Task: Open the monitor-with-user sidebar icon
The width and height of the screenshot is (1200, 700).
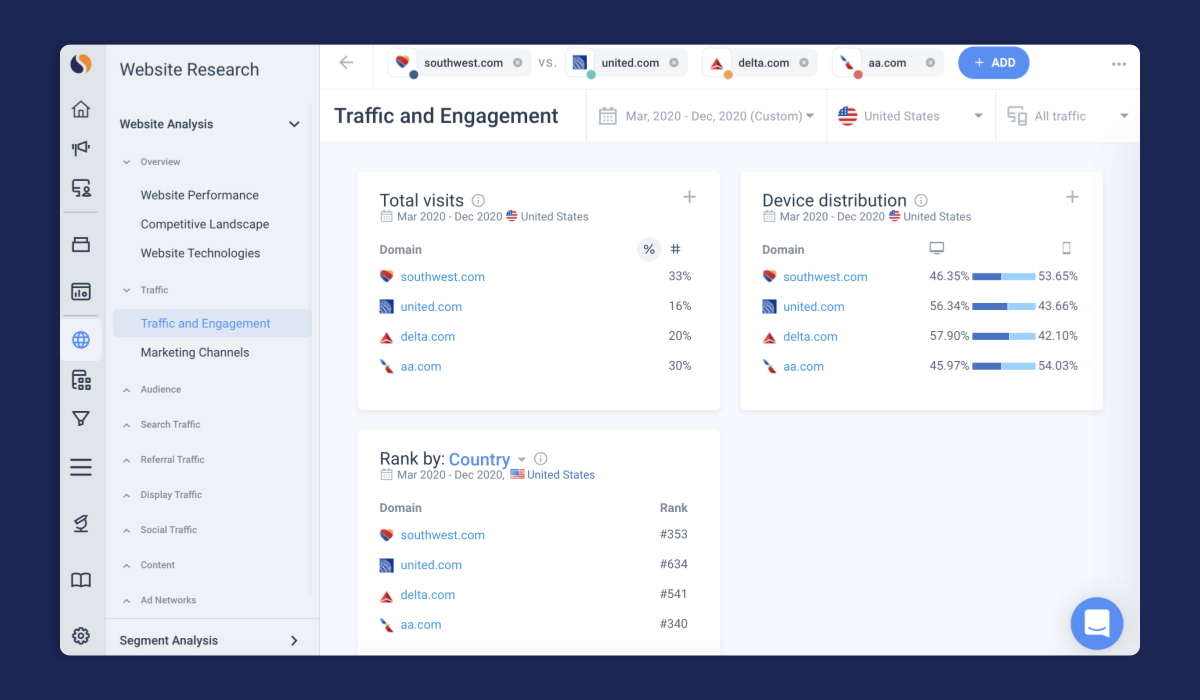Action: [x=81, y=188]
